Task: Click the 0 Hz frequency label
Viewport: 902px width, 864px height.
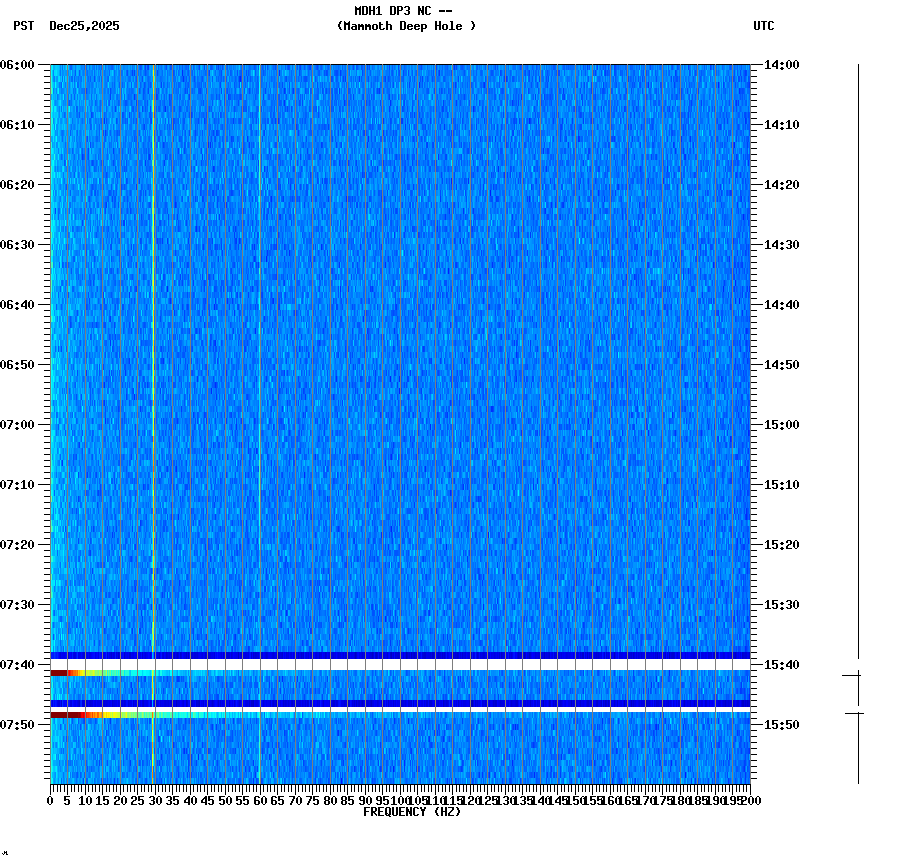Action: pos(48,800)
